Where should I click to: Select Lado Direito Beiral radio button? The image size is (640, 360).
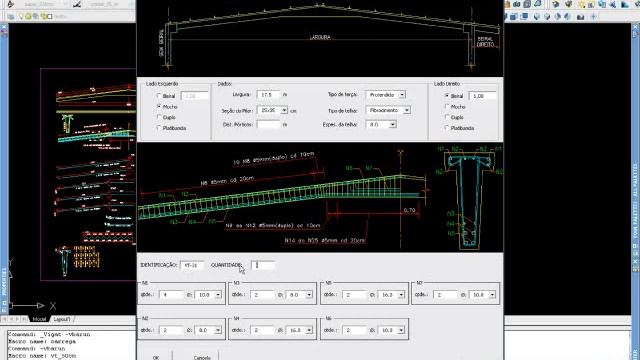pos(447,96)
